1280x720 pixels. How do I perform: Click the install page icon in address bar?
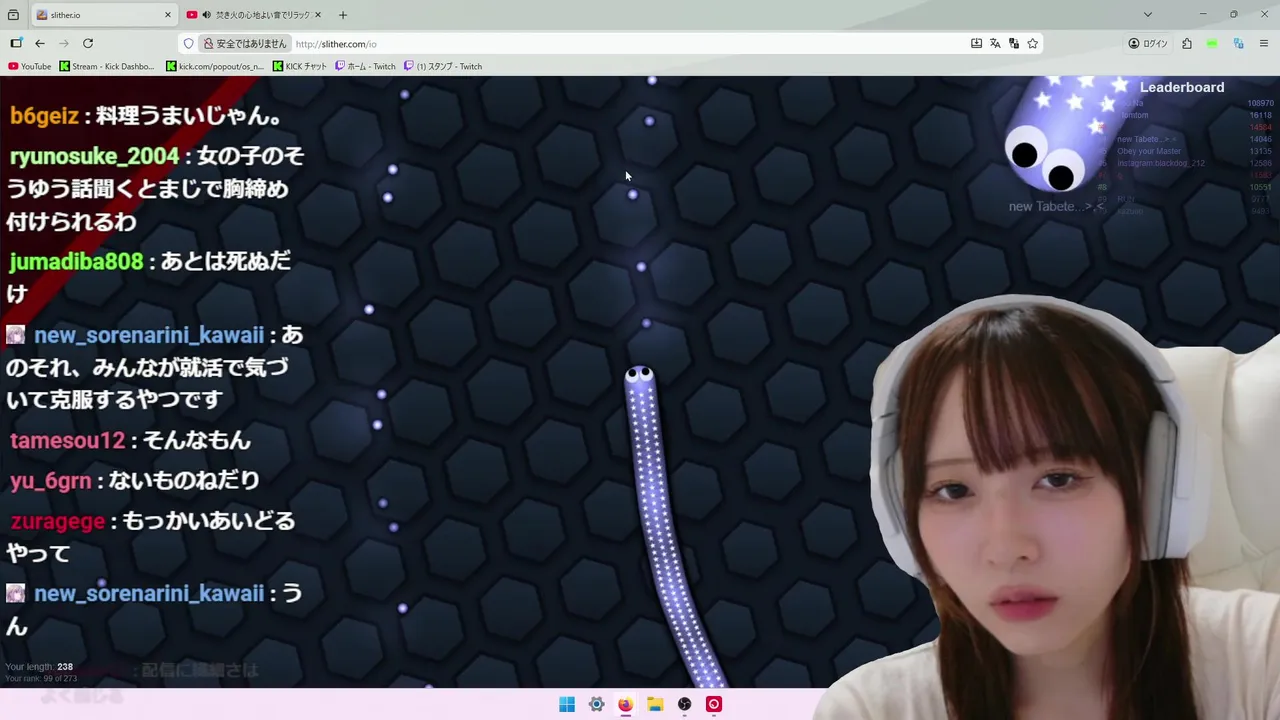(x=976, y=43)
